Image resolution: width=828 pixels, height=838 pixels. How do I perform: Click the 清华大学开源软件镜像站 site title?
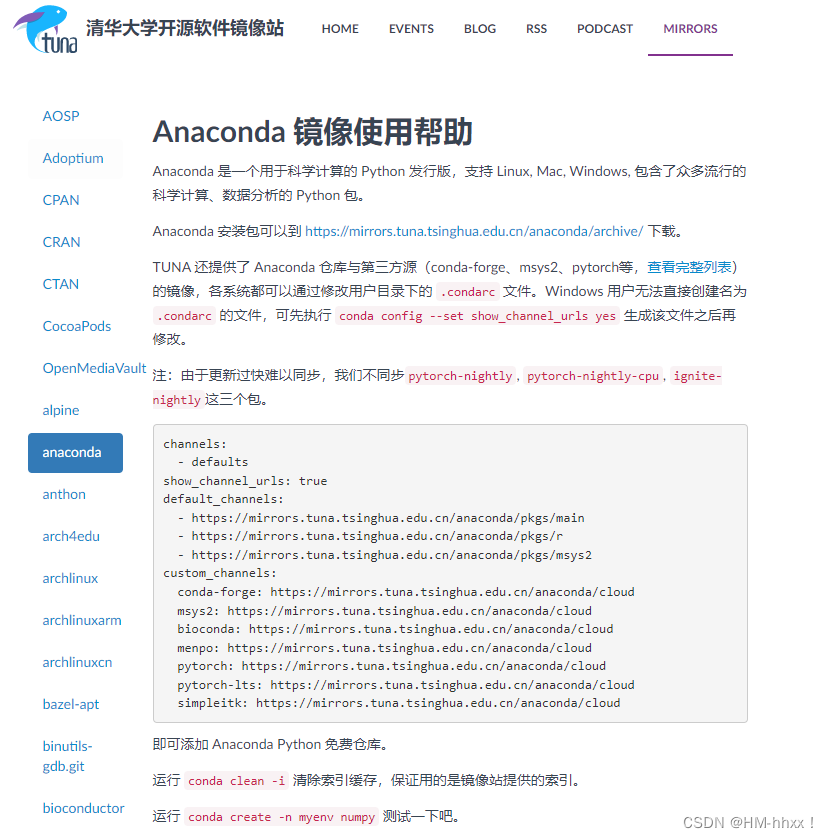185,28
